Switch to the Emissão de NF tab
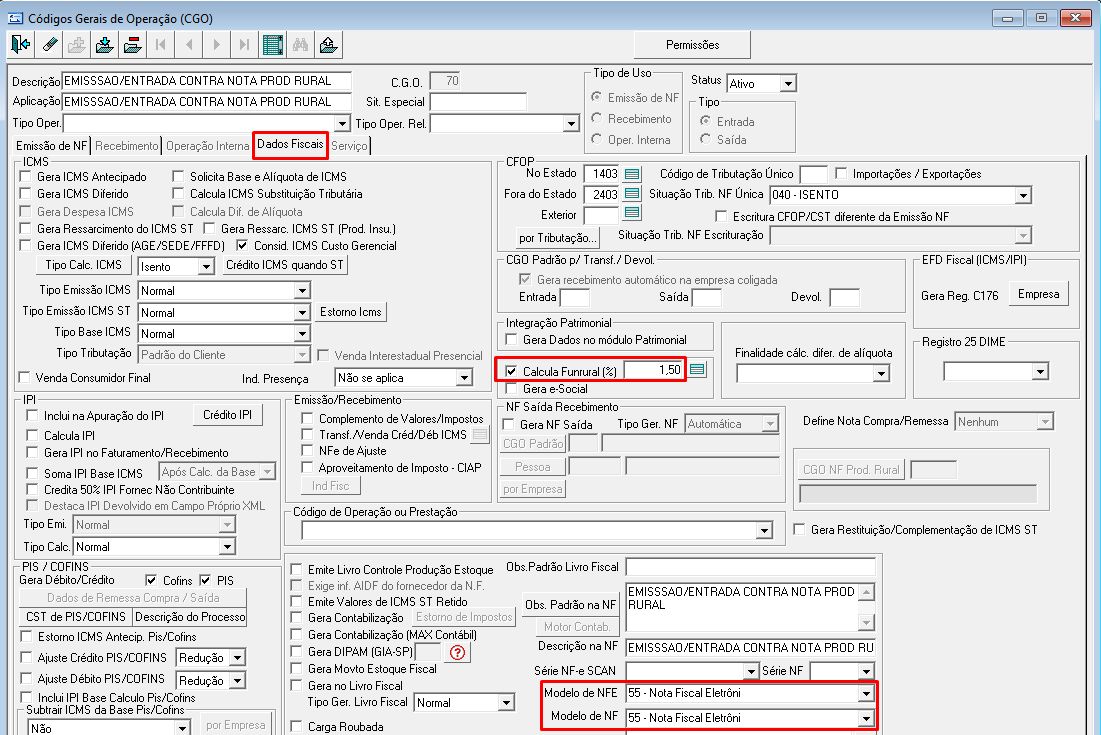This screenshot has width=1101, height=735. (x=52, y=145)
